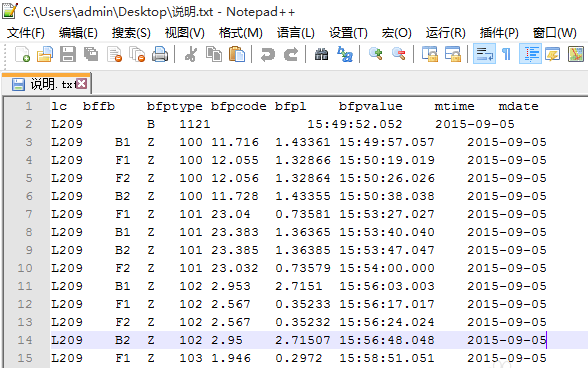Paste with the clipboard toolbar icon

point(237,54)
